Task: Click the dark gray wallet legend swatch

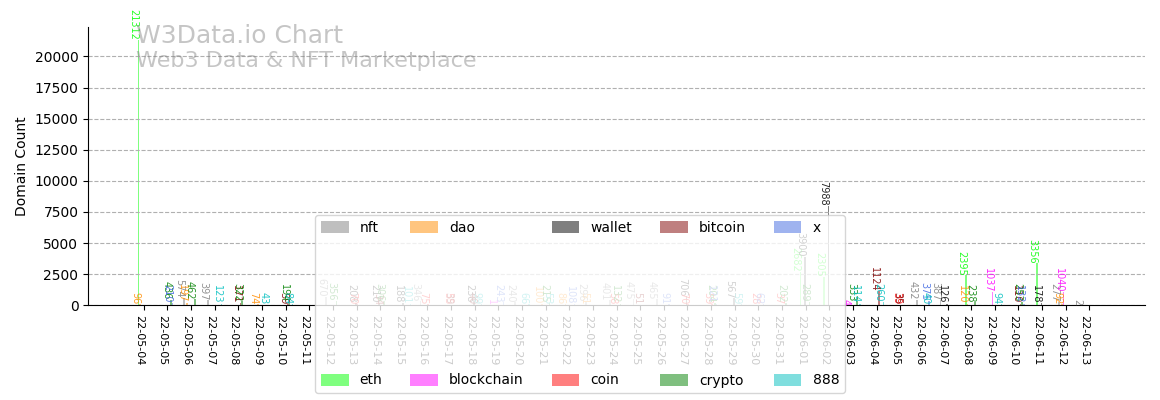Action: tap(565, 227)
